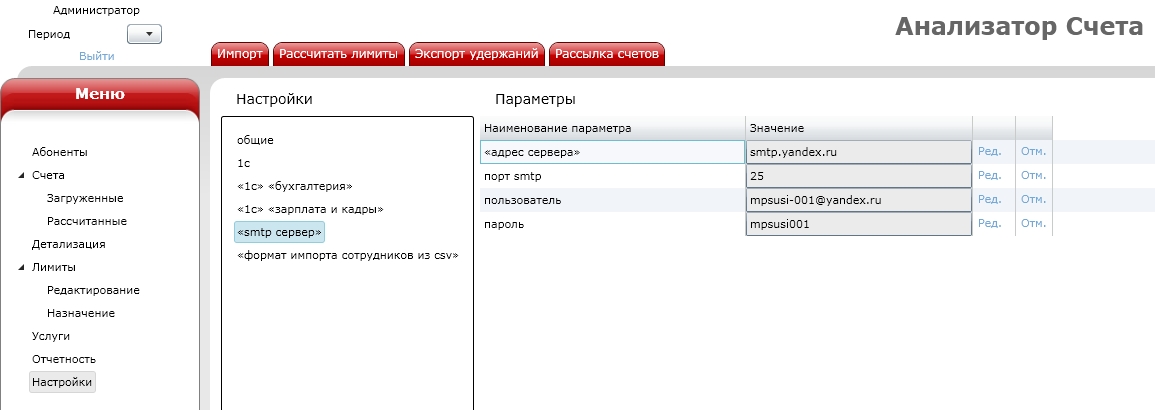1155x410 pixels.
Task: Open the Рассчитать лимиты tab
Action: click(339, 54)
